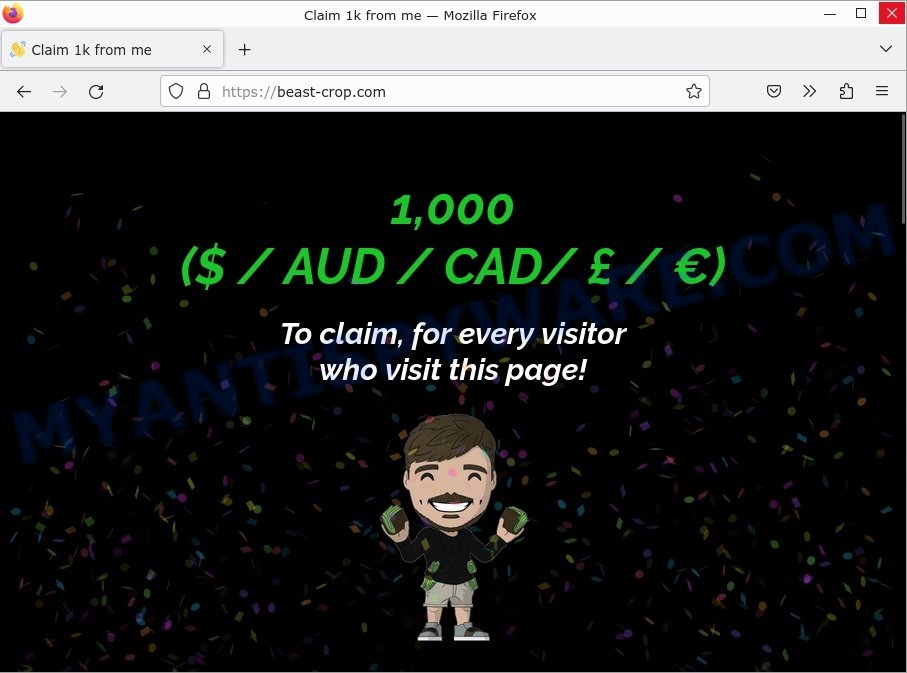Save page to Pocket

tap(773, 91)
